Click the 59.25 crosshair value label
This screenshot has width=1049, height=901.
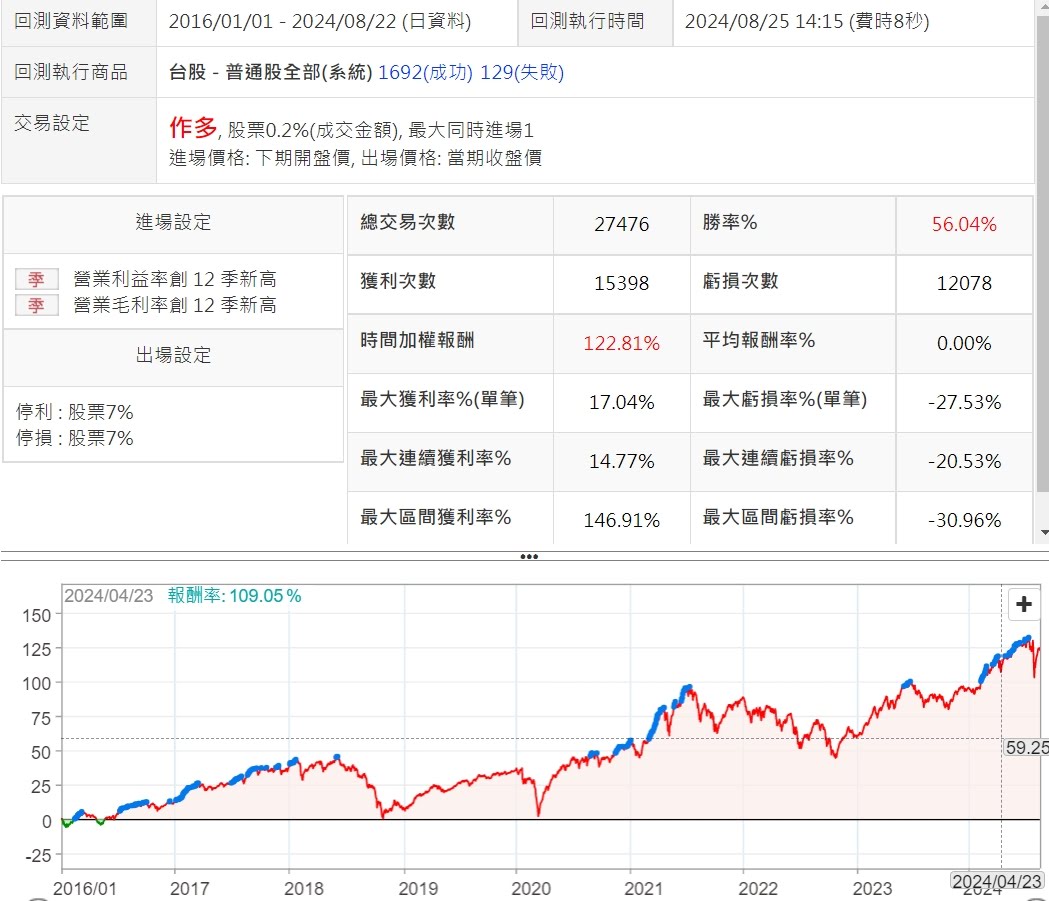coord(1026,747)
